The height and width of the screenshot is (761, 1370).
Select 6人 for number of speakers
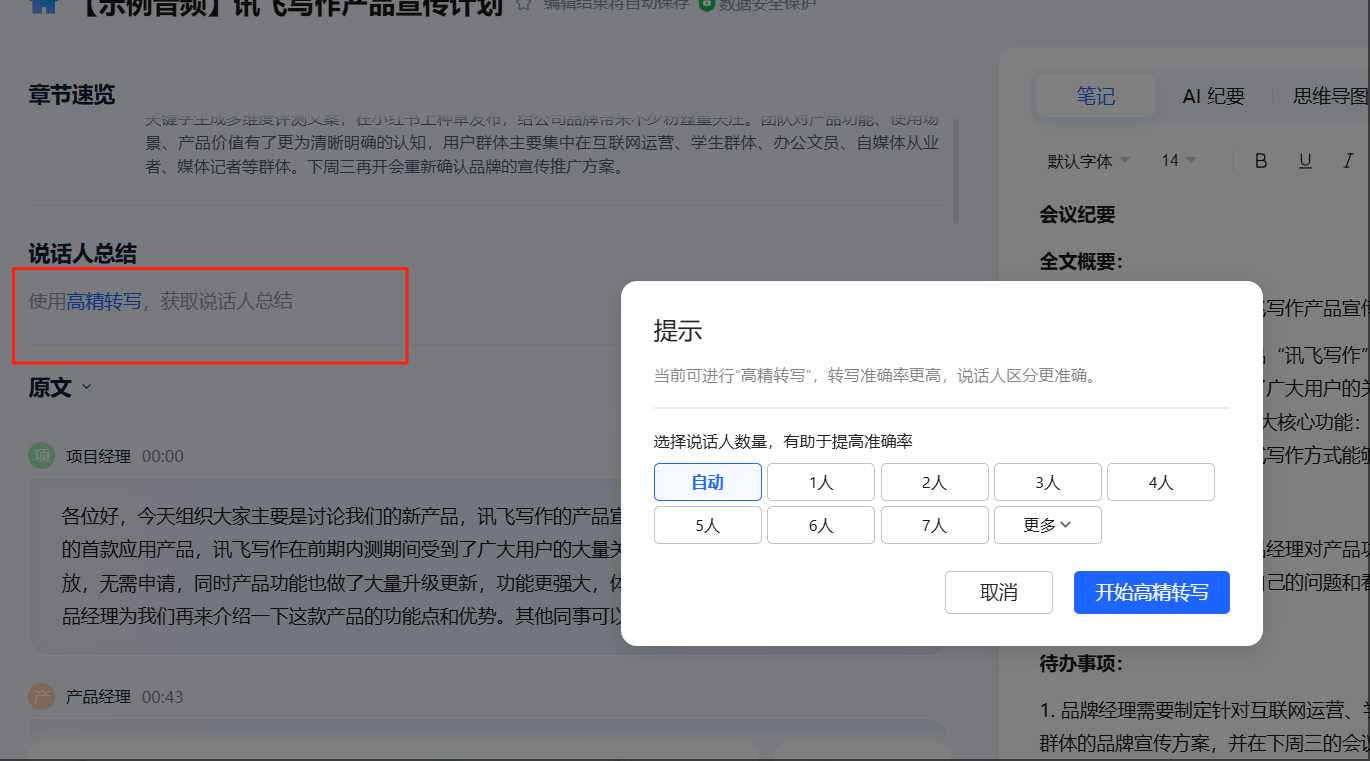[821, 525]
